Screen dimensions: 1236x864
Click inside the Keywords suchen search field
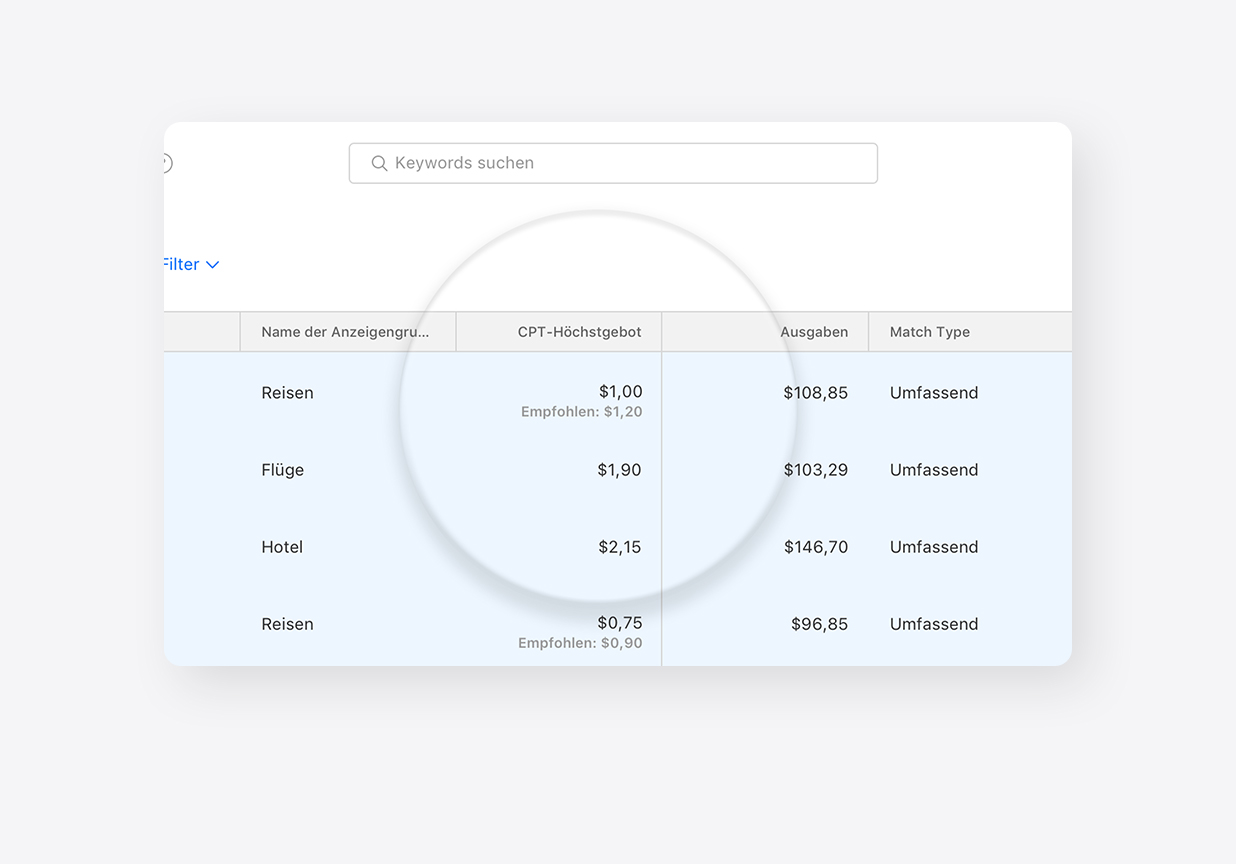(613, 163)
